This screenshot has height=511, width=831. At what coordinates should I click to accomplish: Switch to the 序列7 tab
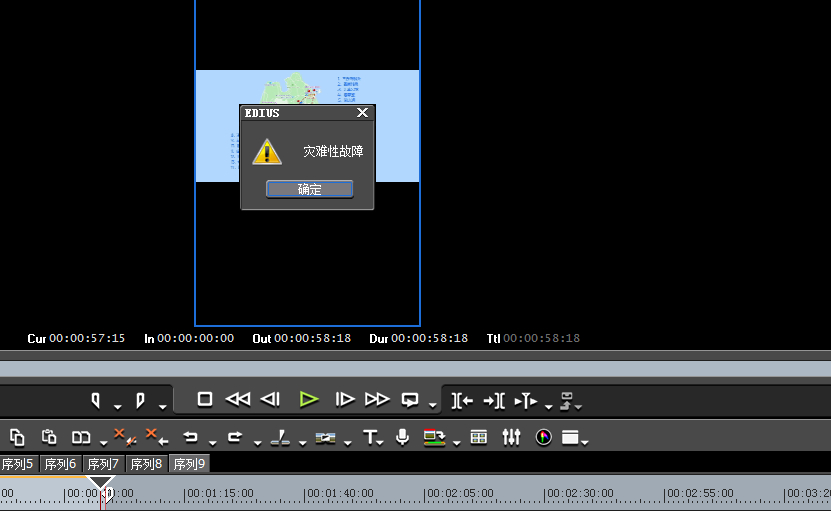103,464
